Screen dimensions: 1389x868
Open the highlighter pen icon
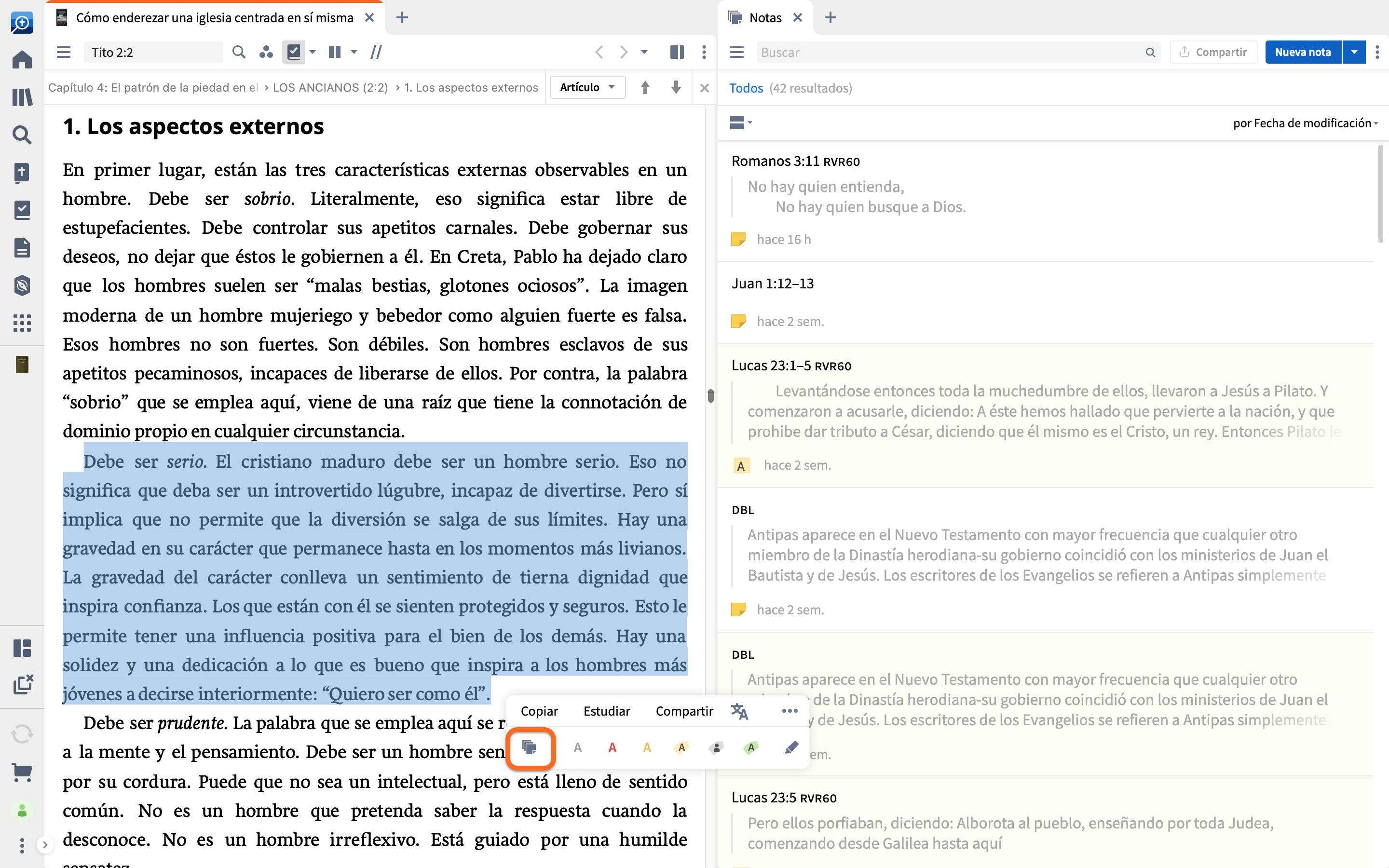791,747
